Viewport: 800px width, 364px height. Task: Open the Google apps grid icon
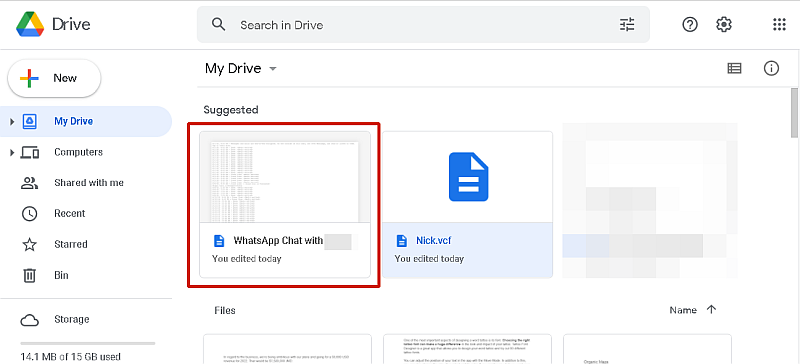[779, 25]
